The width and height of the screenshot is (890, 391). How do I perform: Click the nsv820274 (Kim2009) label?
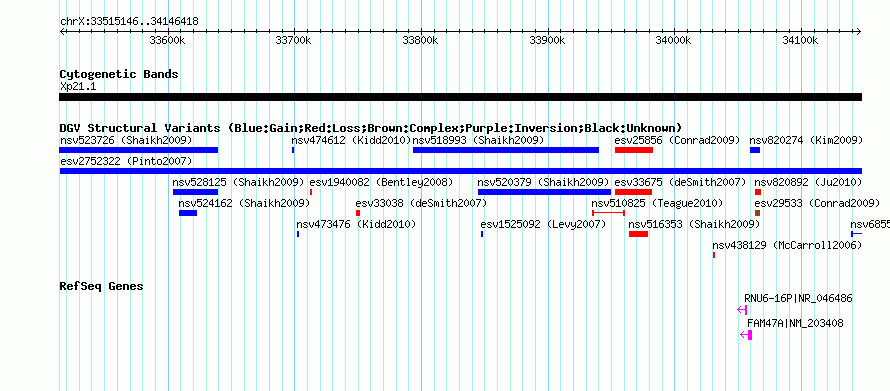tap(806, 140)
